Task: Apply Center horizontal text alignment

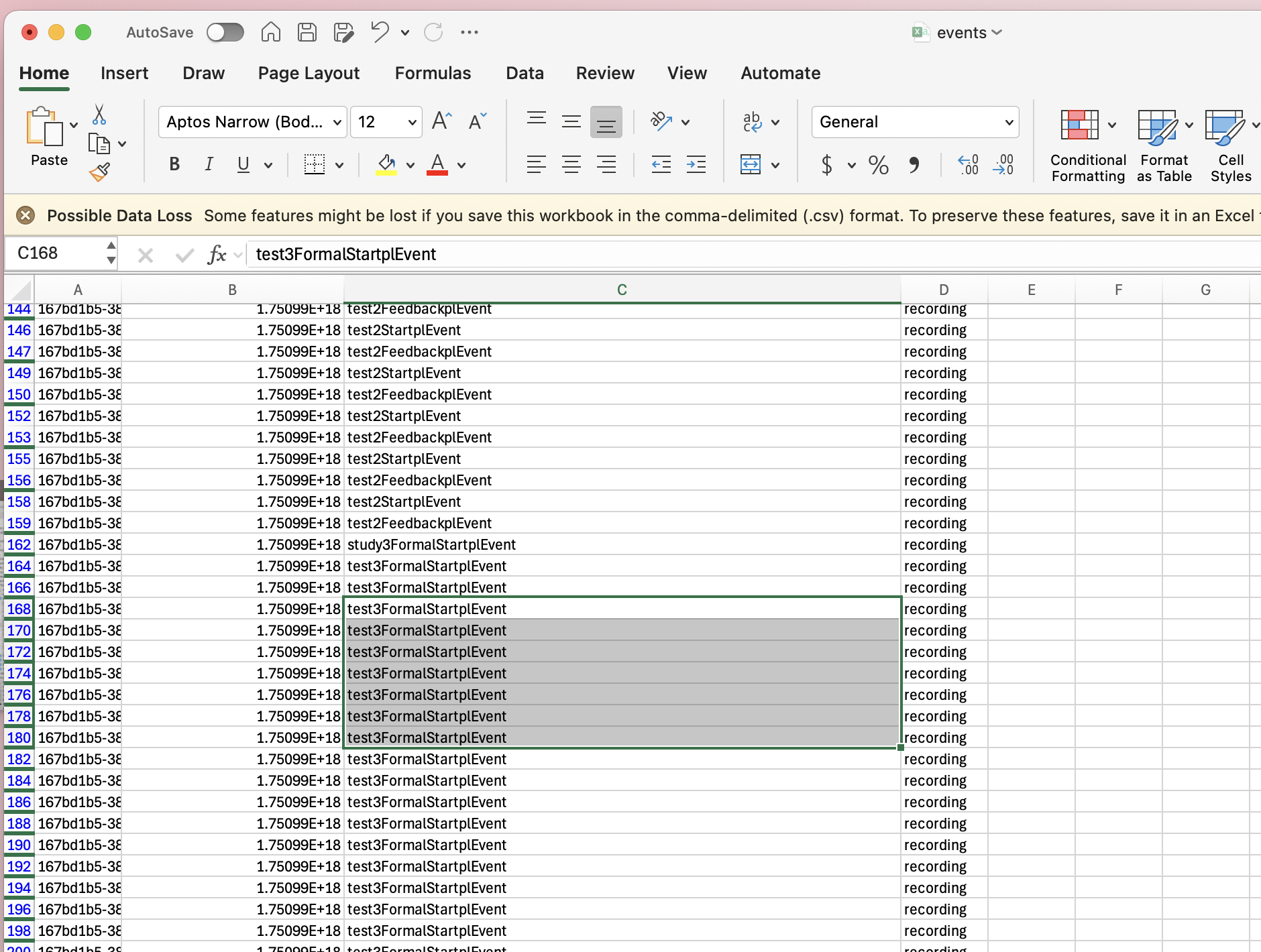Action: (x=571, y=165)
